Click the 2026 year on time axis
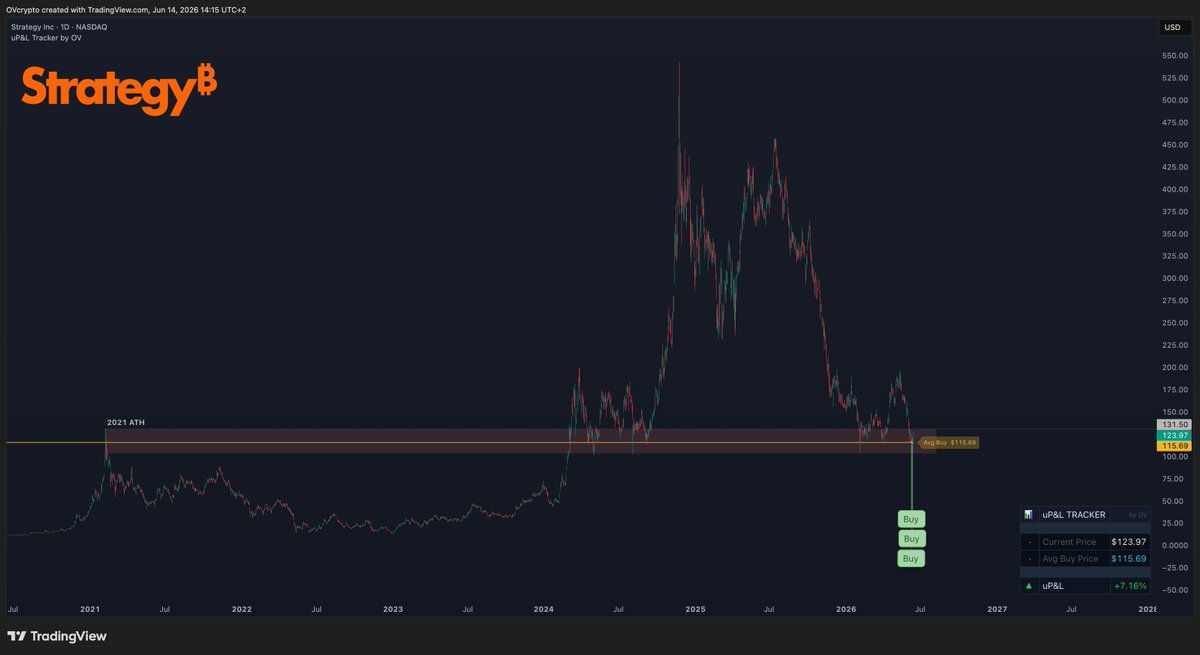 point(846,608)
